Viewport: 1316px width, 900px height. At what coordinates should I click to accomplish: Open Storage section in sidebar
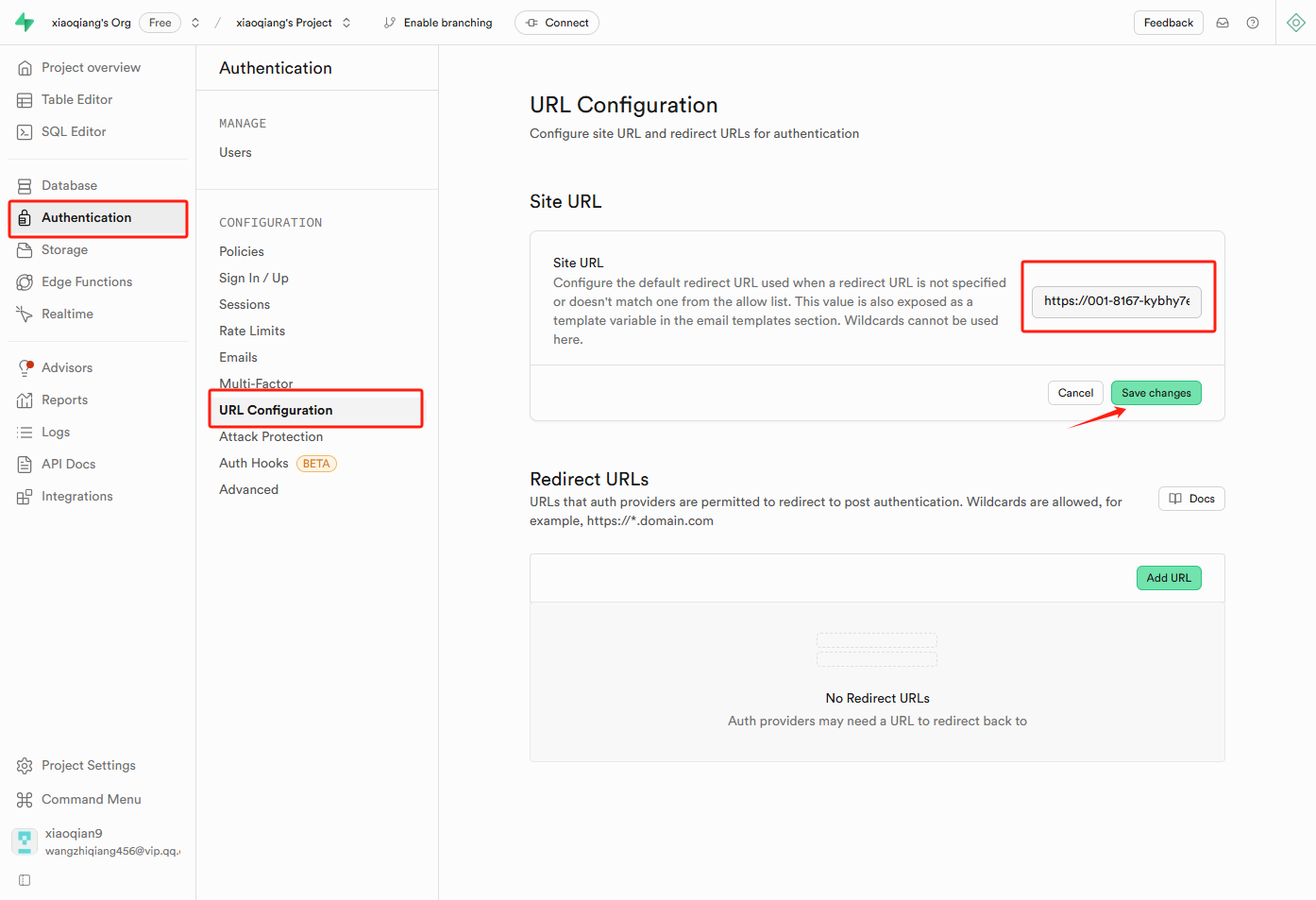[64, 250]
